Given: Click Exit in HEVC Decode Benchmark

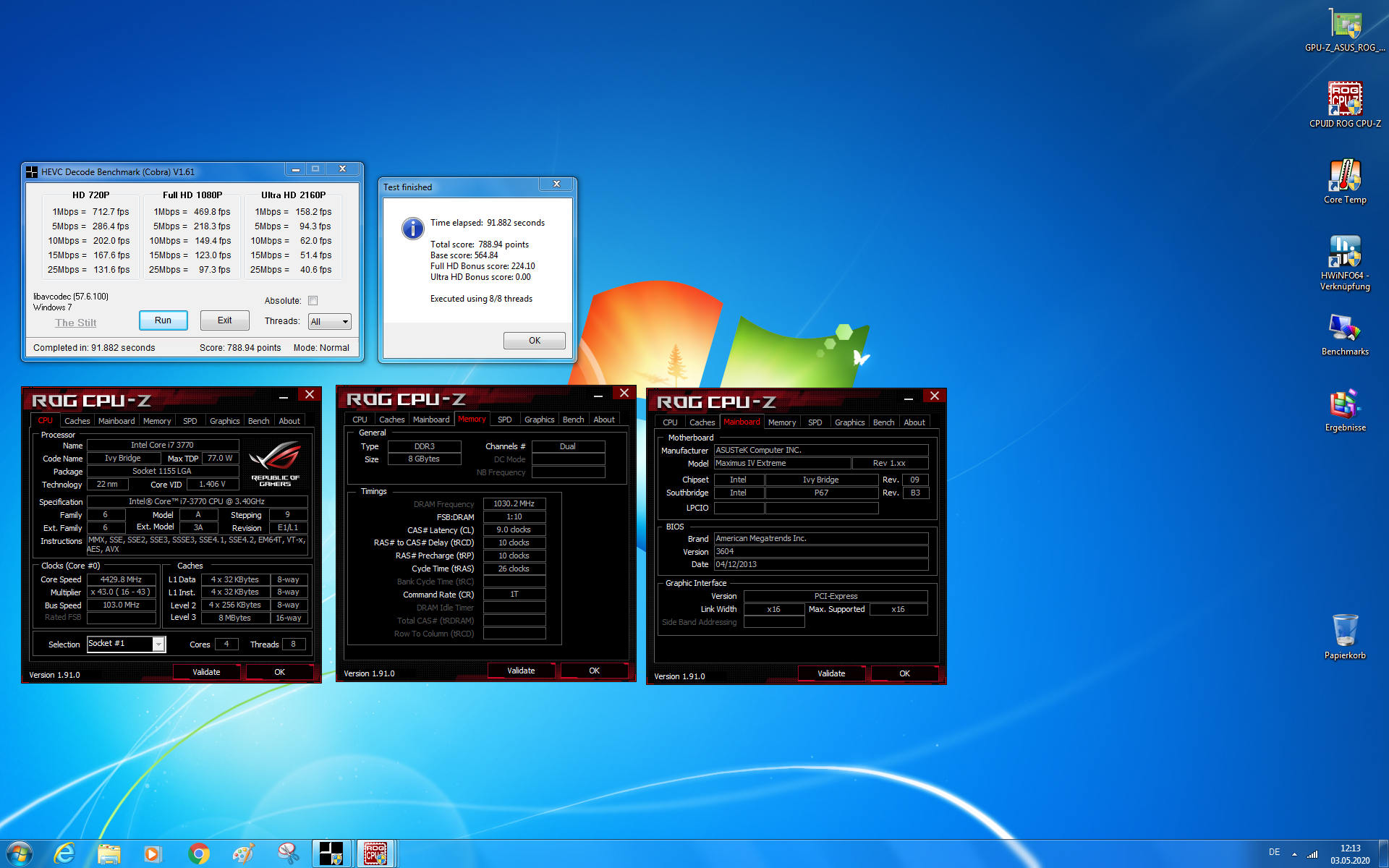Looking at the screenshot, I should click(225, 320).
